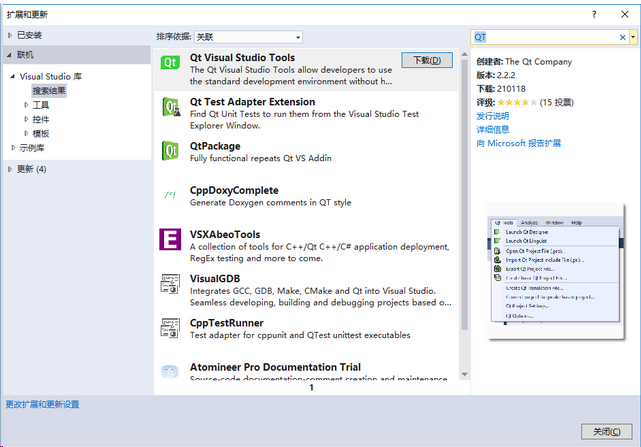The height and width of the screenshot is (447, 641).
Task: Select the VSXAbeoTools result title
Action: tap(225, 234)
